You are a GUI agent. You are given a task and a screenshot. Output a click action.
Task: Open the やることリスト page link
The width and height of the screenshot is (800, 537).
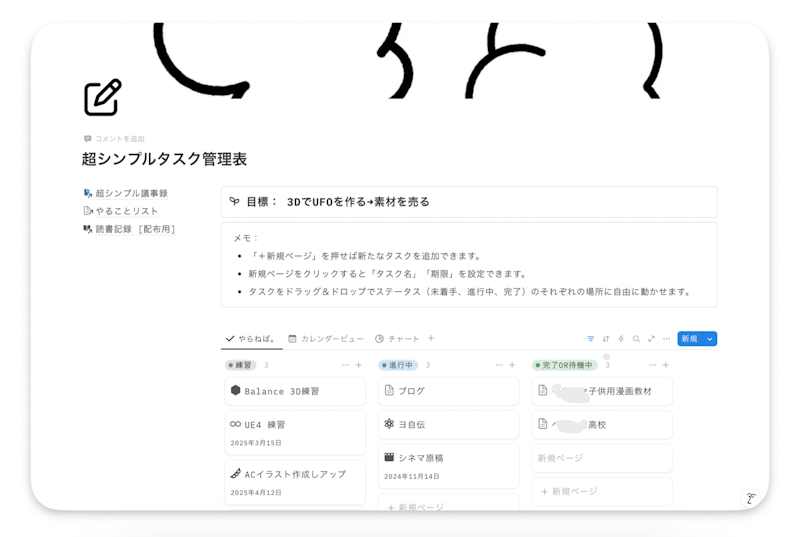121,211
